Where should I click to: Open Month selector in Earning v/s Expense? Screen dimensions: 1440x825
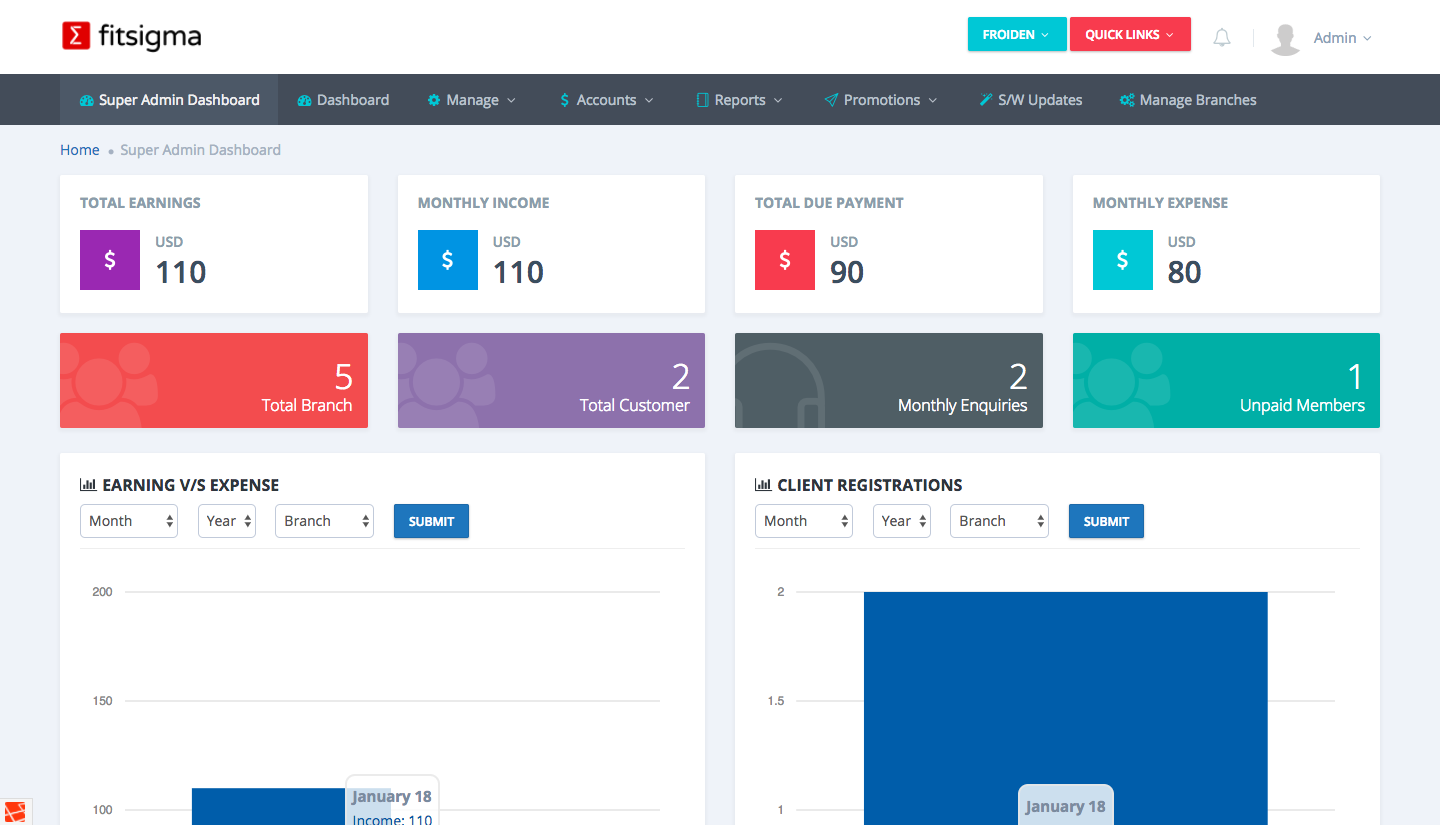[x=129, y=521]
